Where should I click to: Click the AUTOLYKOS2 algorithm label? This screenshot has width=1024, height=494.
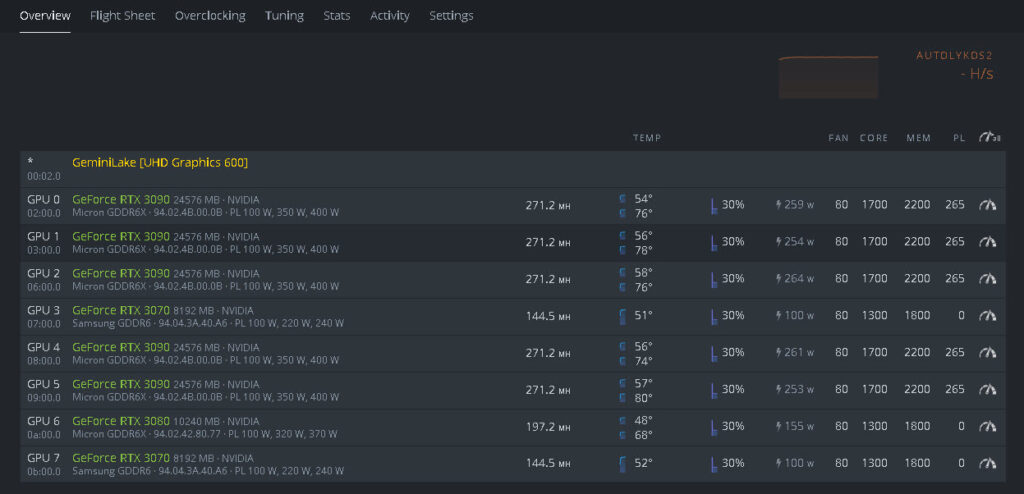[955, 56]
